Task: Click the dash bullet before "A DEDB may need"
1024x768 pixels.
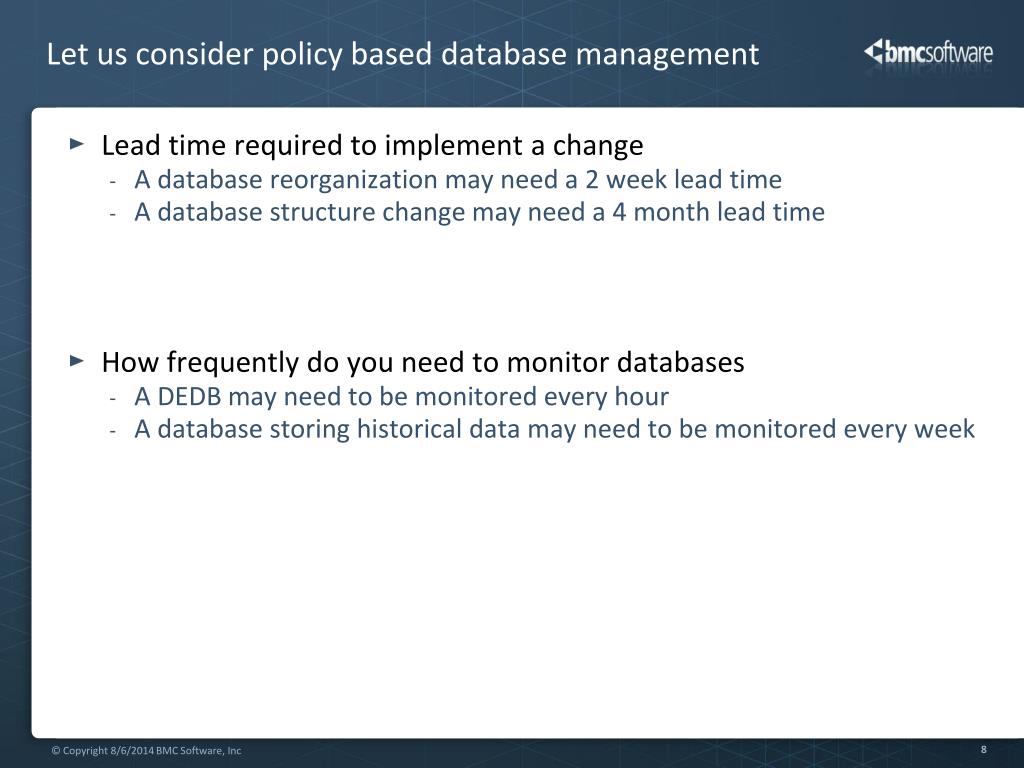Action: (113, 398)
